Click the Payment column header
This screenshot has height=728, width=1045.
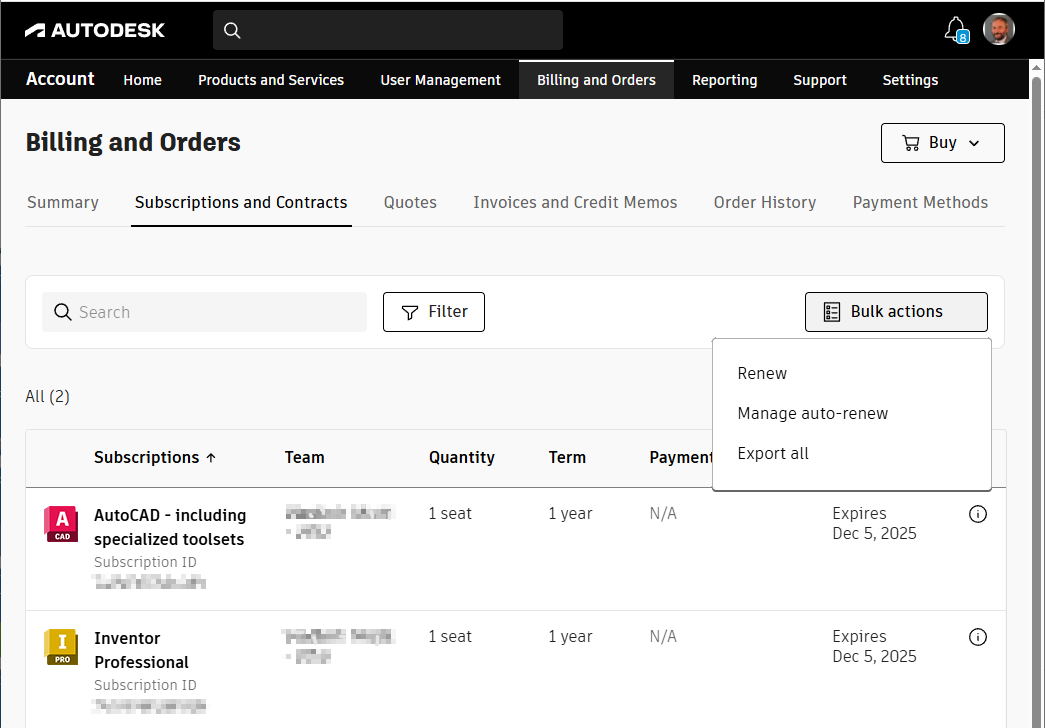[x=681, y=457]
